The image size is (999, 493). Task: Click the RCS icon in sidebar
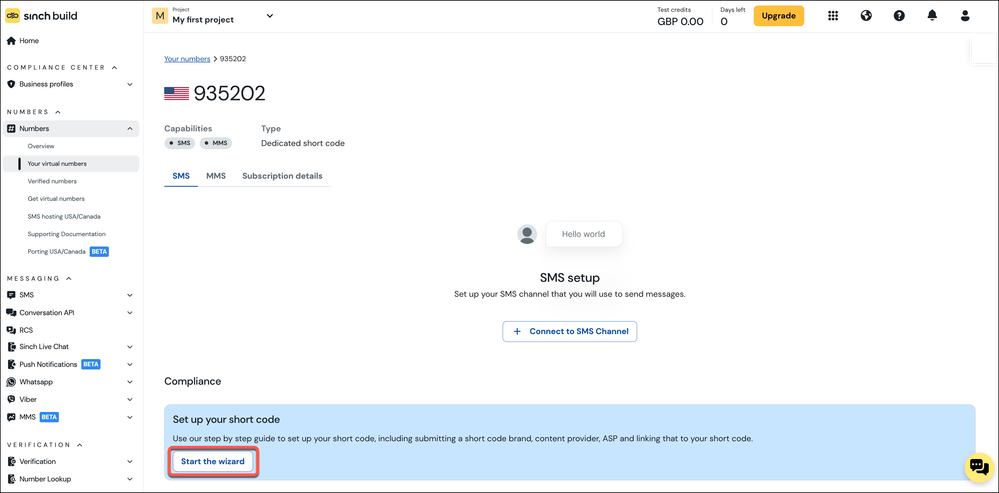11,330
